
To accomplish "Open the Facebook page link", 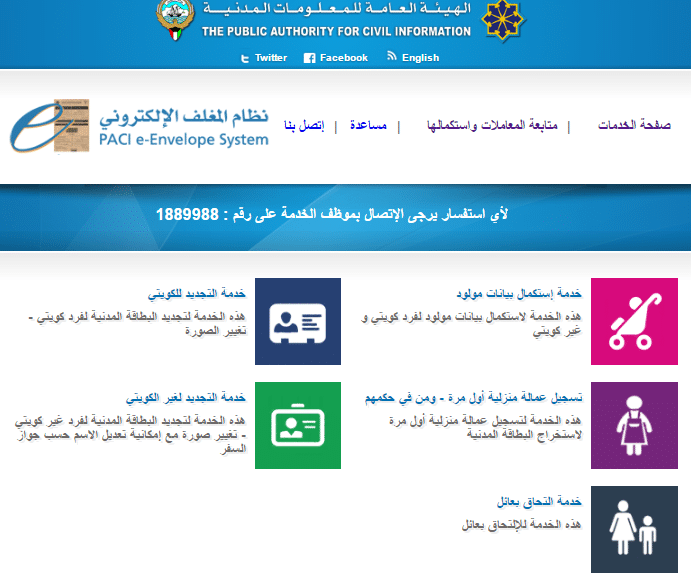I will (343, 58).
